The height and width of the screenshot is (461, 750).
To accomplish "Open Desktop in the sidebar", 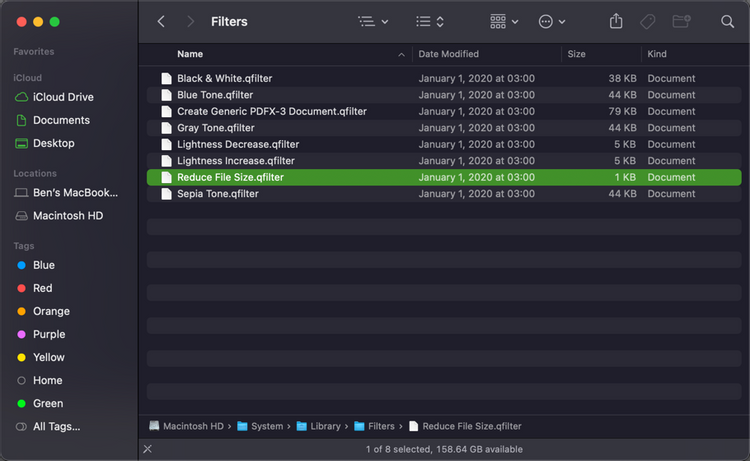I will coord(54,143).
